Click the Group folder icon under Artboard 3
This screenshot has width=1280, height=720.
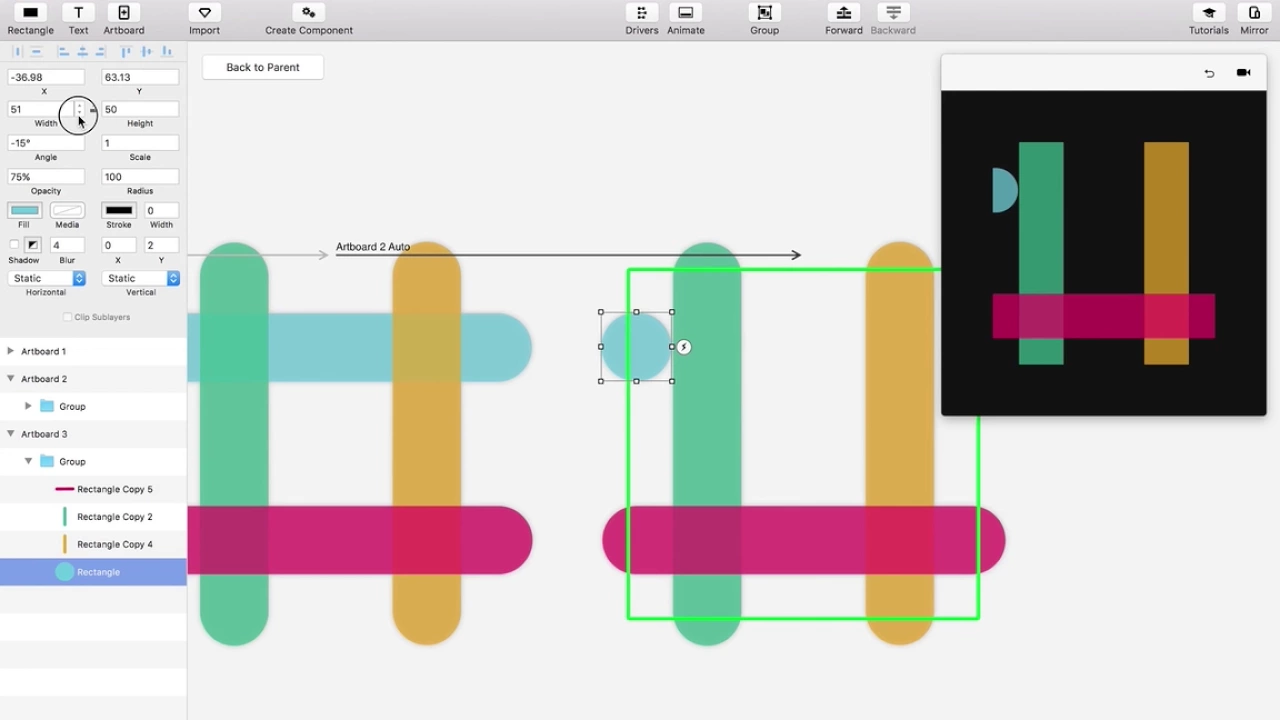point(47,462)
